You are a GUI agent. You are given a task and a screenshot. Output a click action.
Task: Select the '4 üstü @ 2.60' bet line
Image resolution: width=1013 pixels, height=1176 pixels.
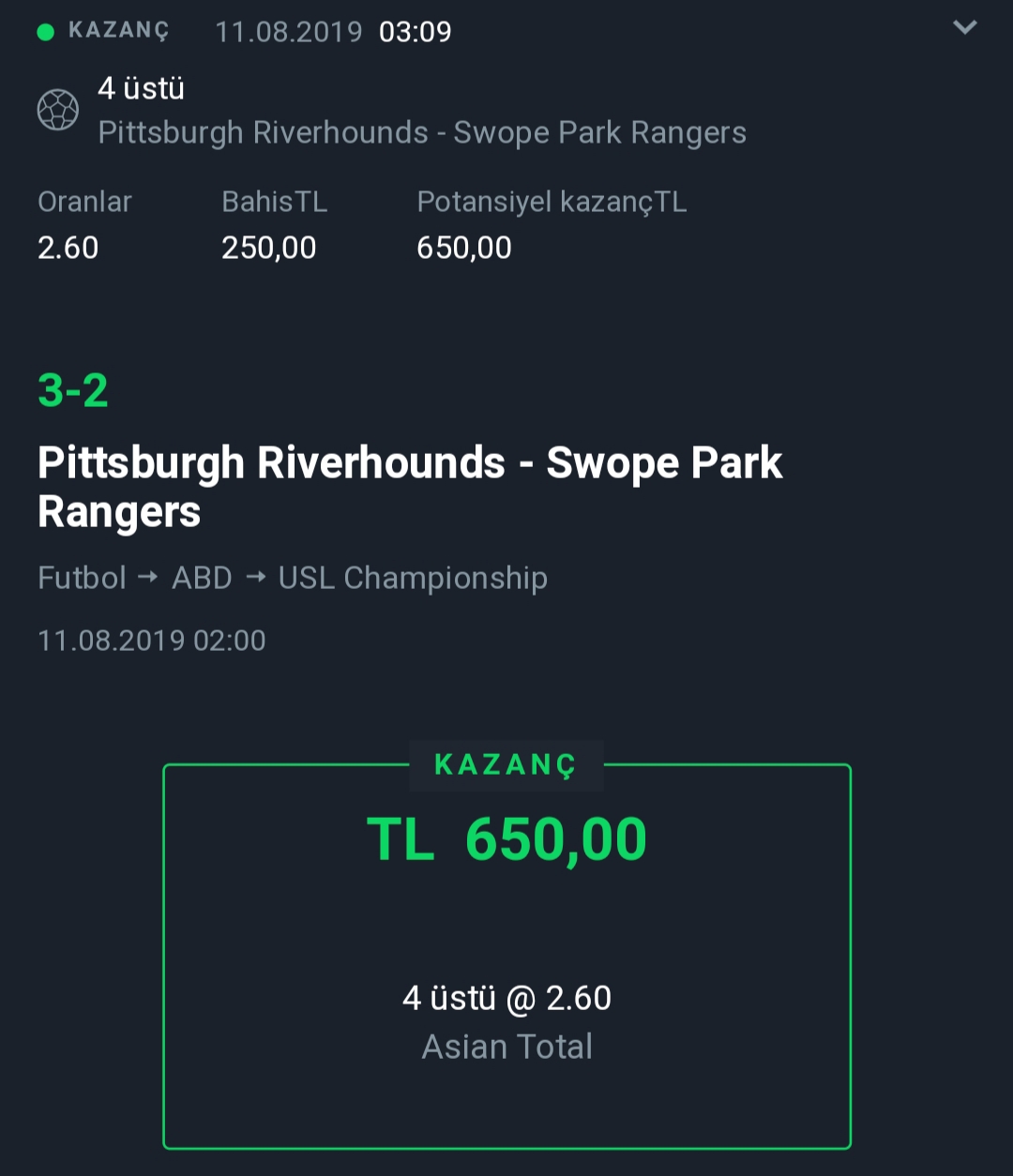point(506,998)
